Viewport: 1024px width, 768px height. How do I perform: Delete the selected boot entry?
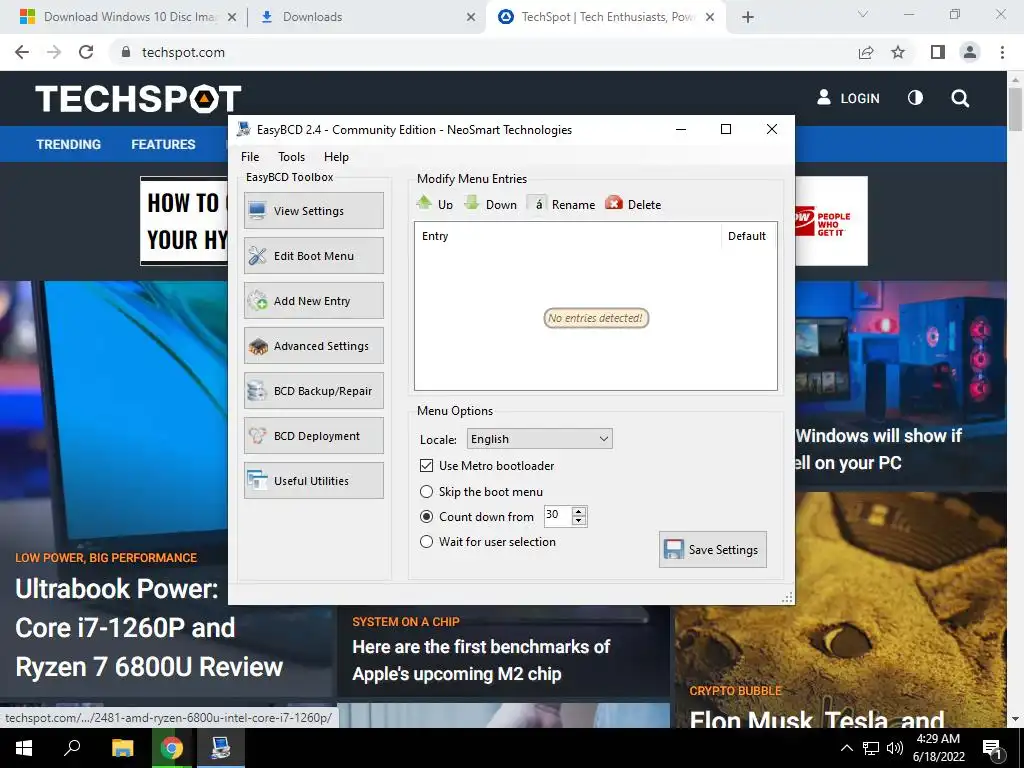click(633, 204)
